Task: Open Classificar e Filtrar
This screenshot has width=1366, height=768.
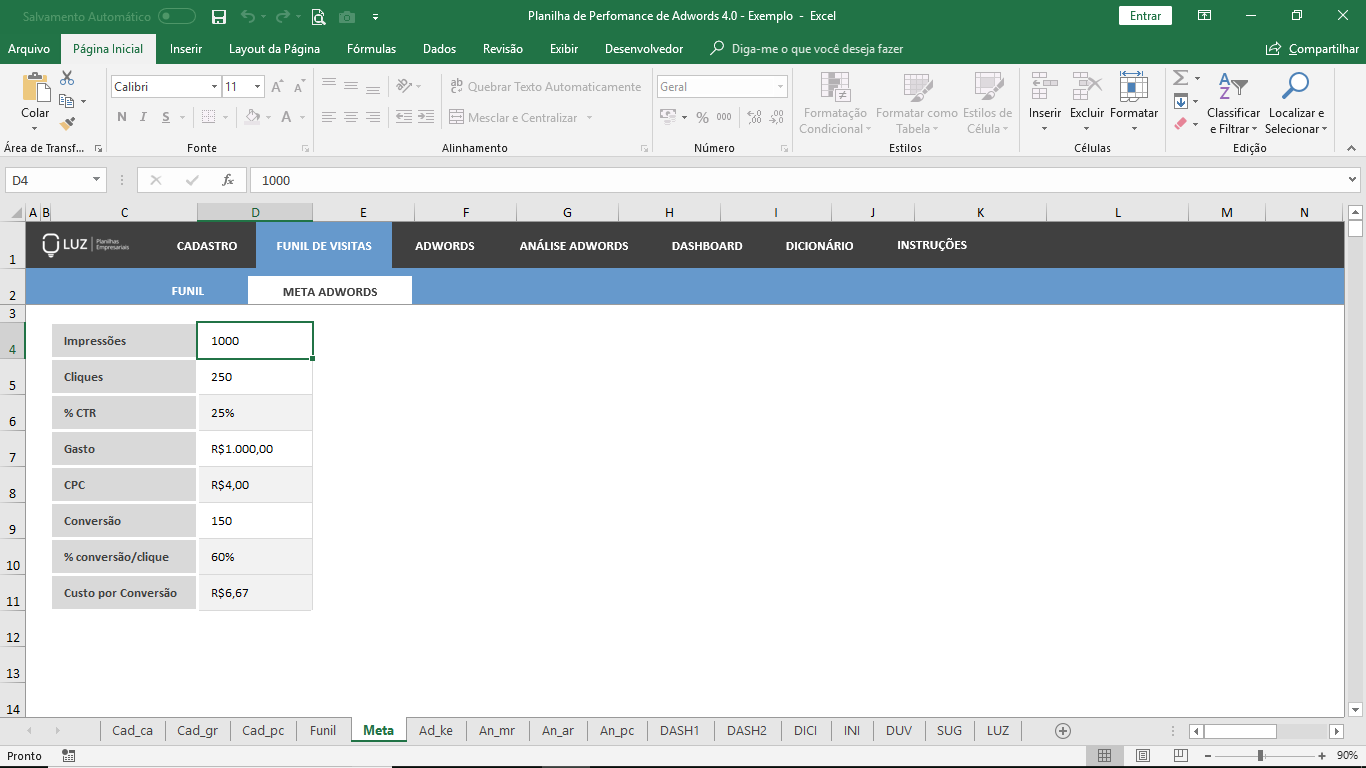Action: click(x=1233, y=103)
